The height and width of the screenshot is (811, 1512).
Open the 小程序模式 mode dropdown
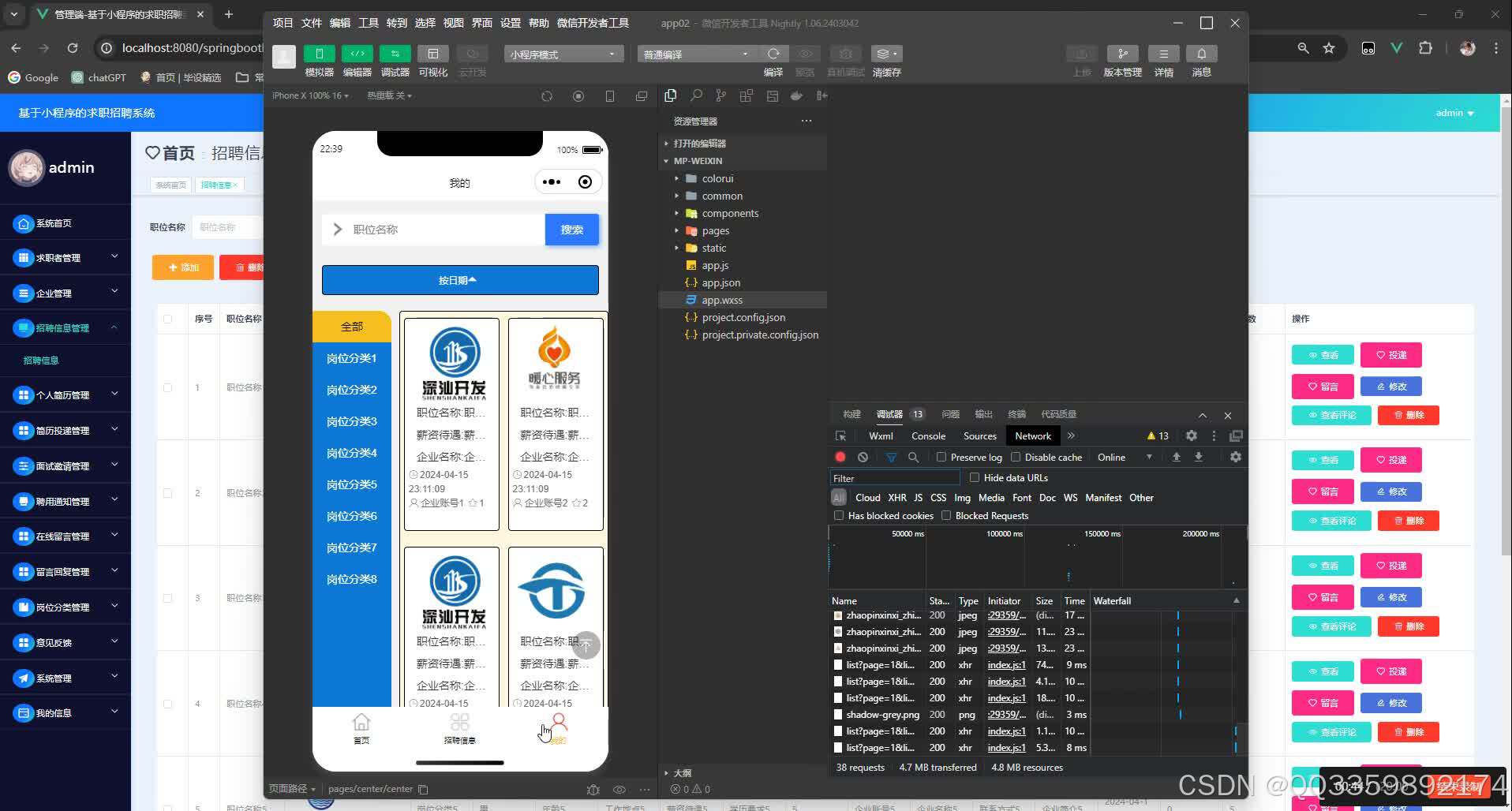[x=563, y=54]
